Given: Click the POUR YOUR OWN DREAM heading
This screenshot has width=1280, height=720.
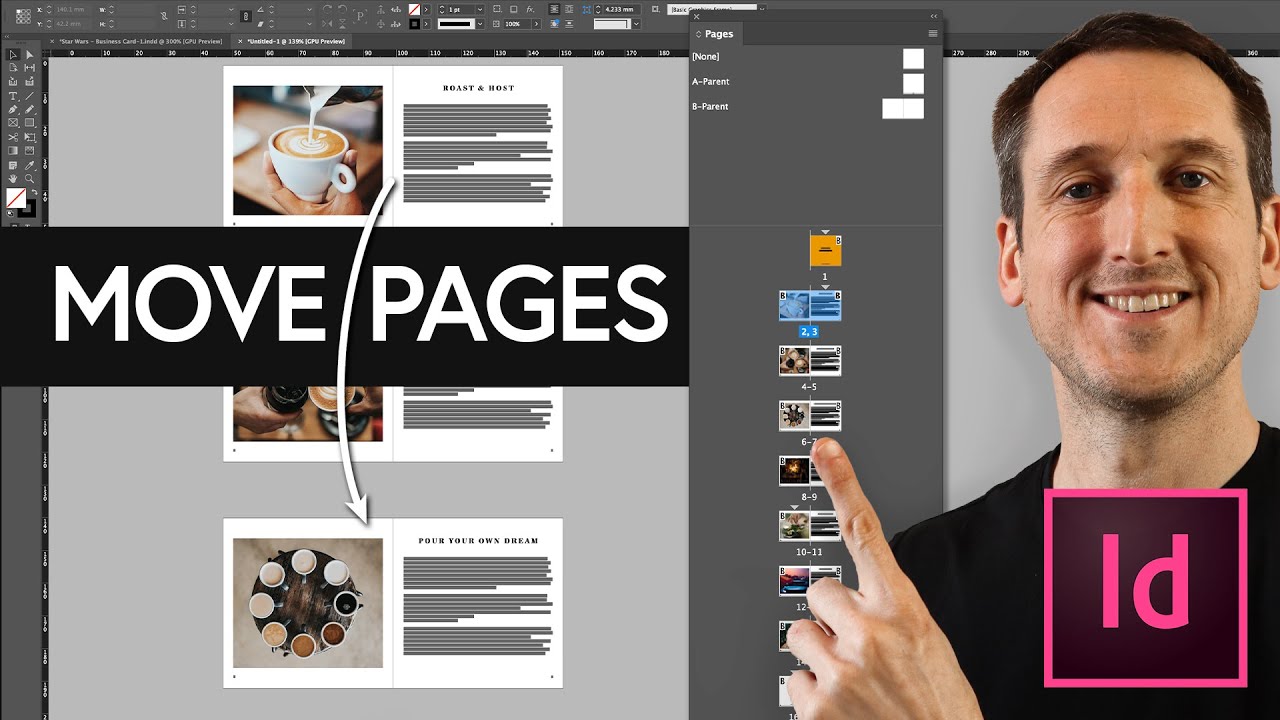Looking at the screenshot, I should 478,541.
